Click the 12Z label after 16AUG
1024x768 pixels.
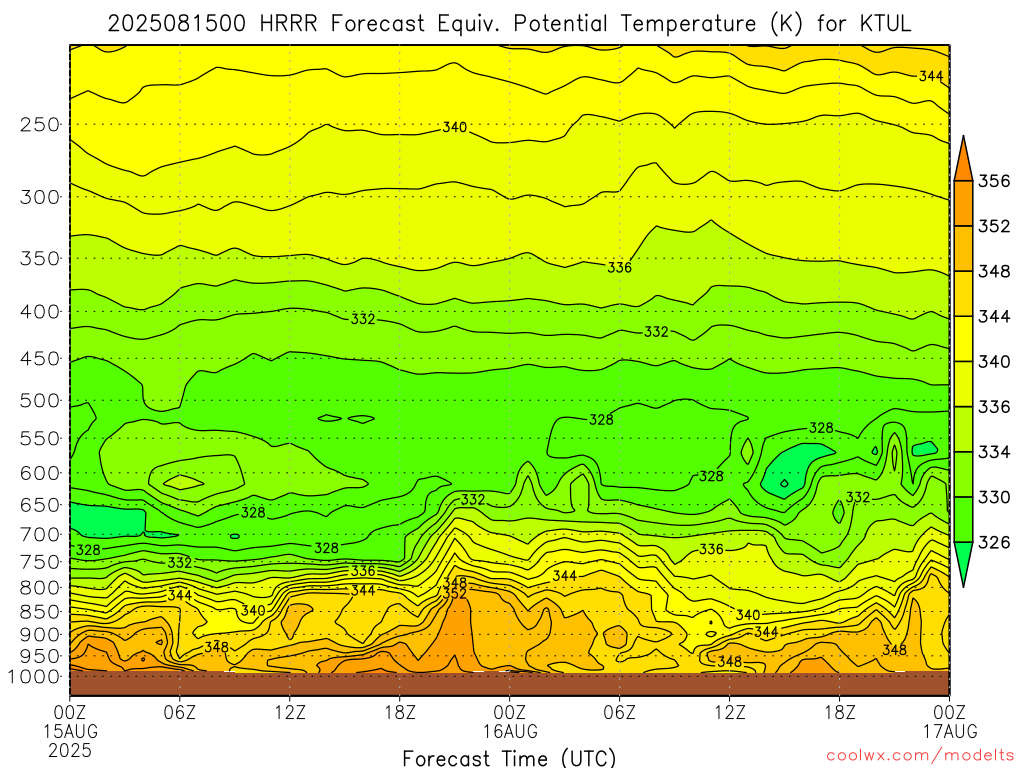coord(729,711)
